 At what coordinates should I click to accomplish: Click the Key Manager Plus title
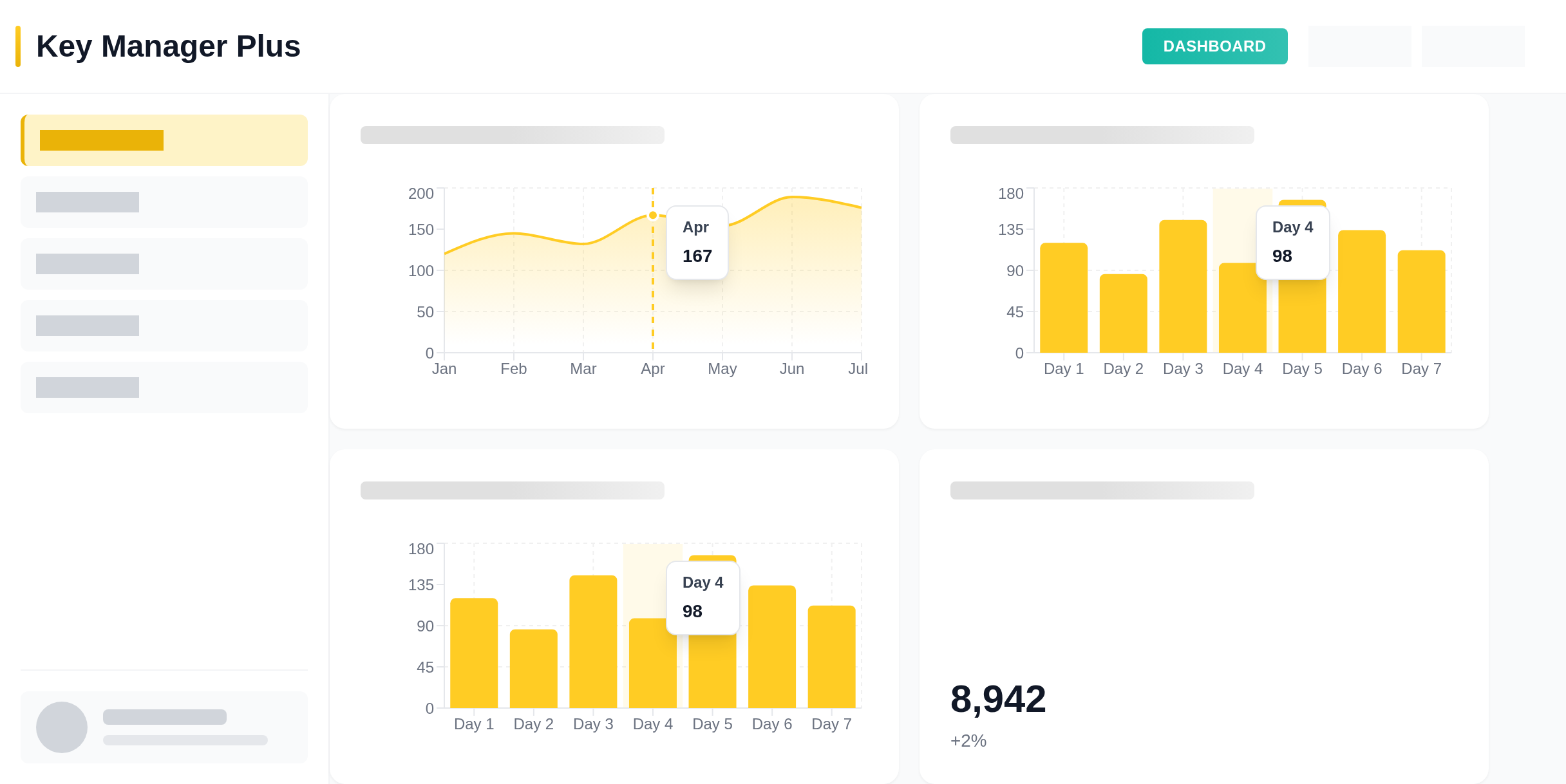168,46
